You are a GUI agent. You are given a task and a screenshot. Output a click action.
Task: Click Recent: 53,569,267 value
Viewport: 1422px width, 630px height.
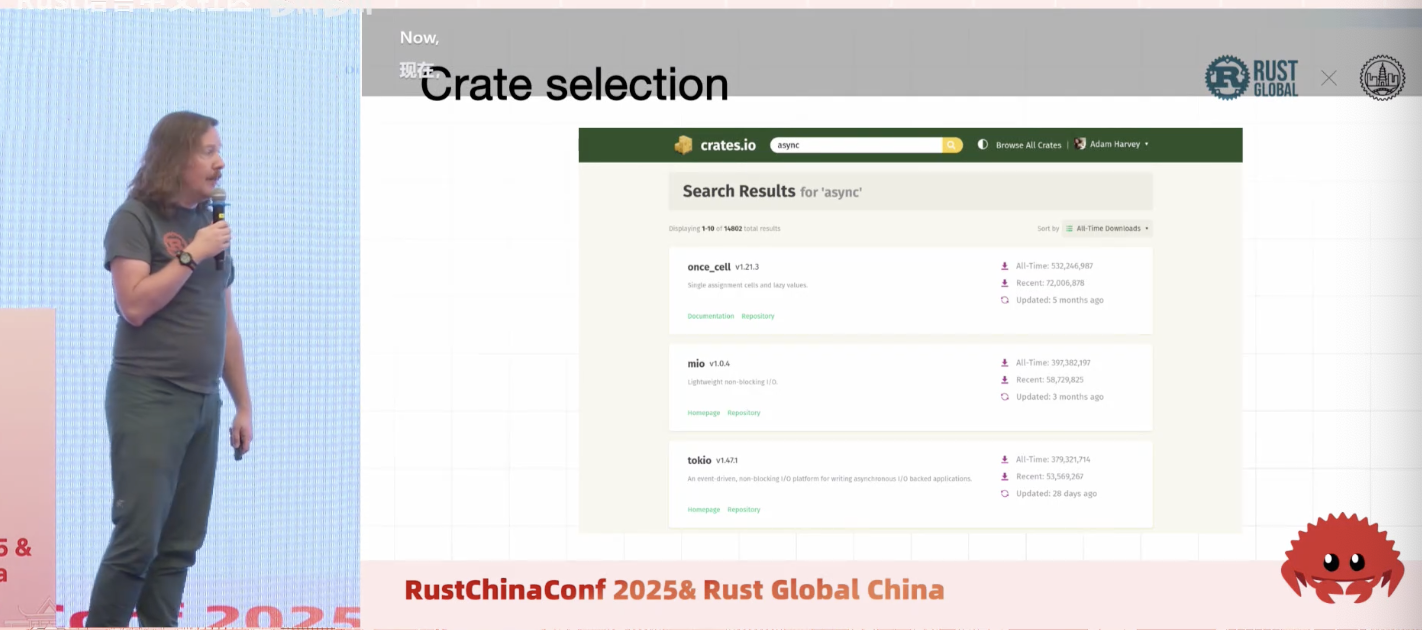pos(1050,477)
